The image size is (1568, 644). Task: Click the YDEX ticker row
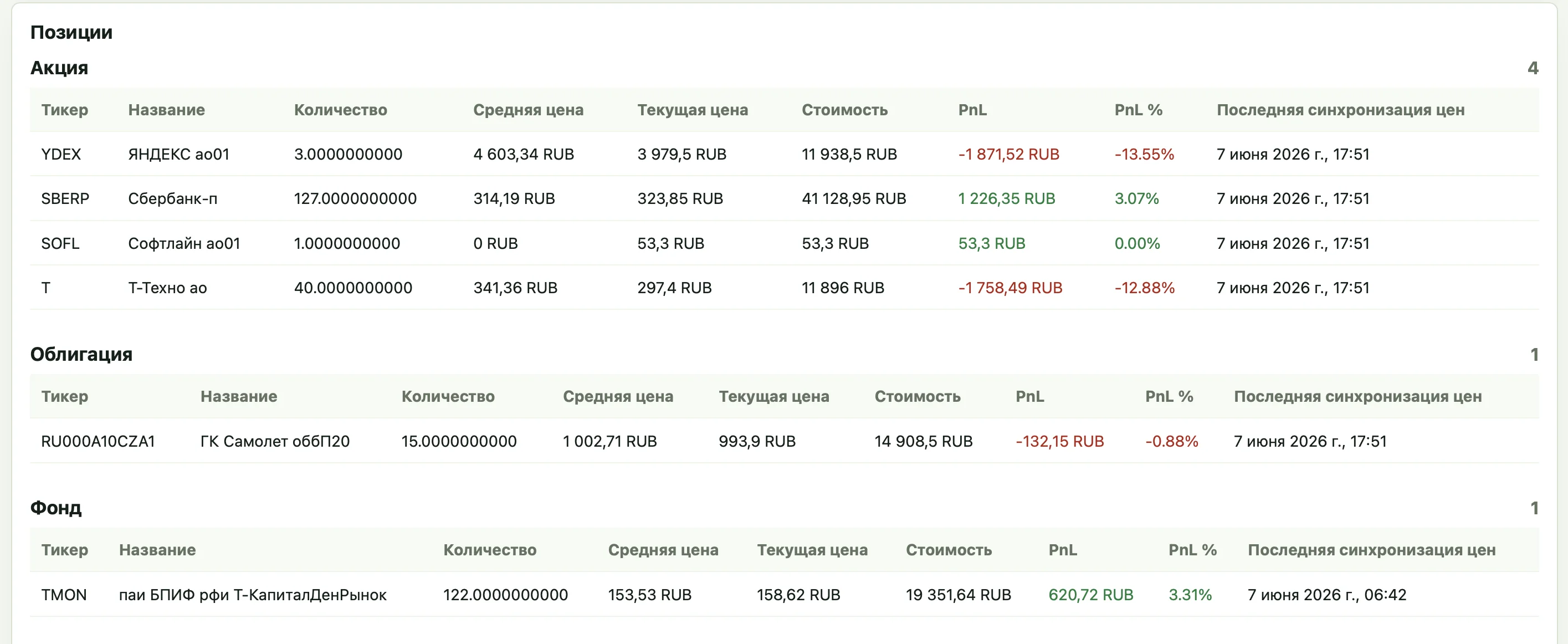click(784, 154)
